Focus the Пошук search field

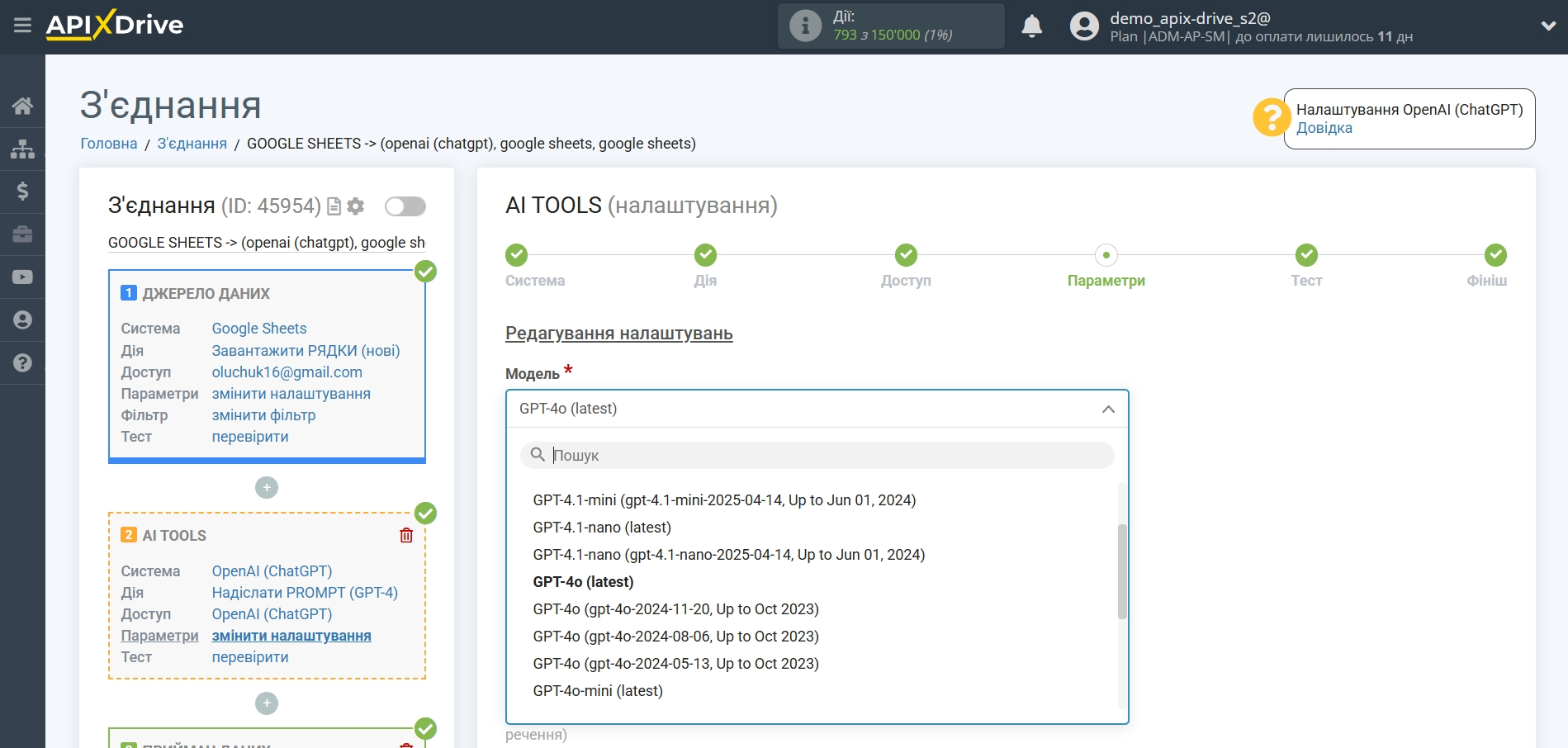pos(817,455)
